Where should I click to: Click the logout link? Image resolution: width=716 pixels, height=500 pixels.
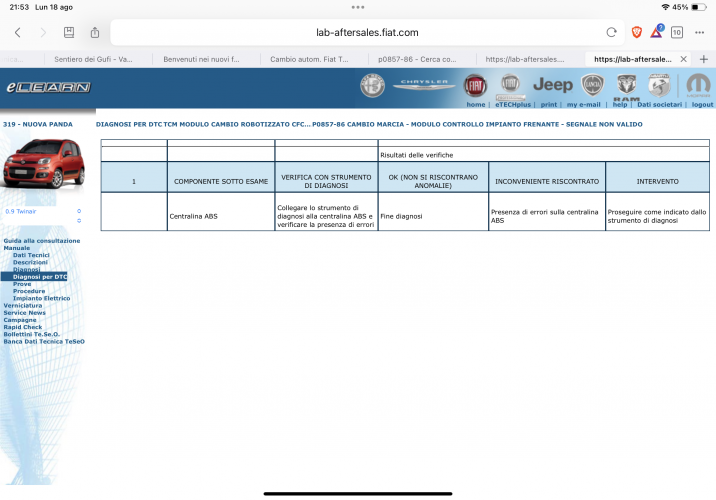702,104
